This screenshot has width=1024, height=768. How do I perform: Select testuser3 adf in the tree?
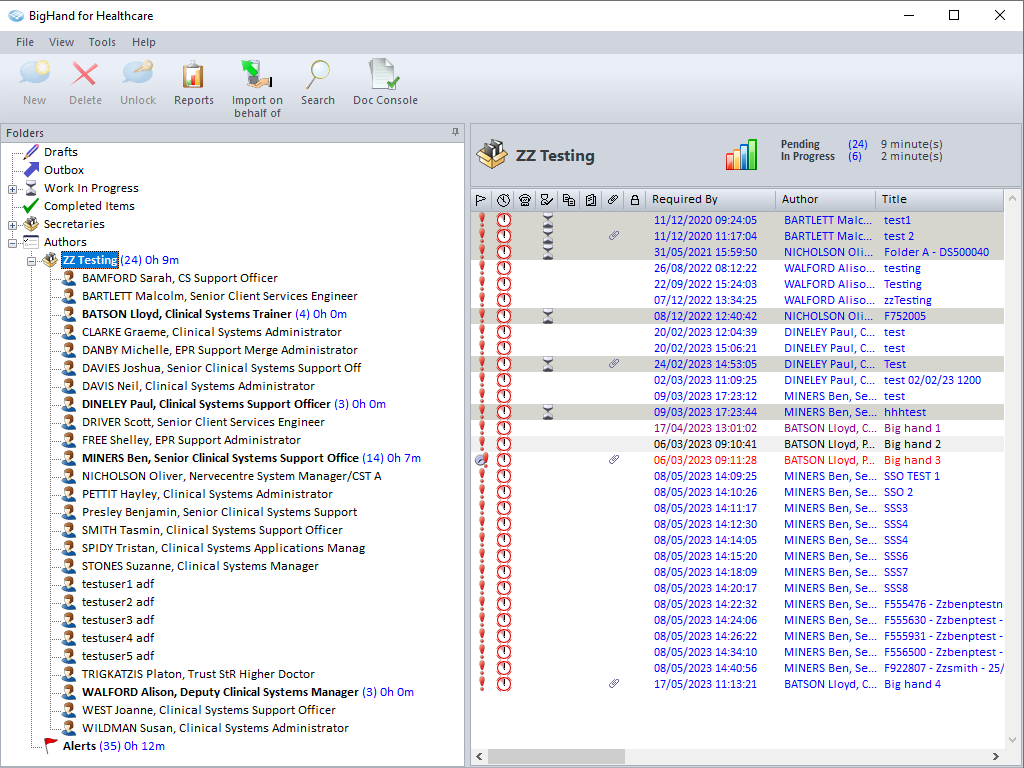[x=118, y=620]
